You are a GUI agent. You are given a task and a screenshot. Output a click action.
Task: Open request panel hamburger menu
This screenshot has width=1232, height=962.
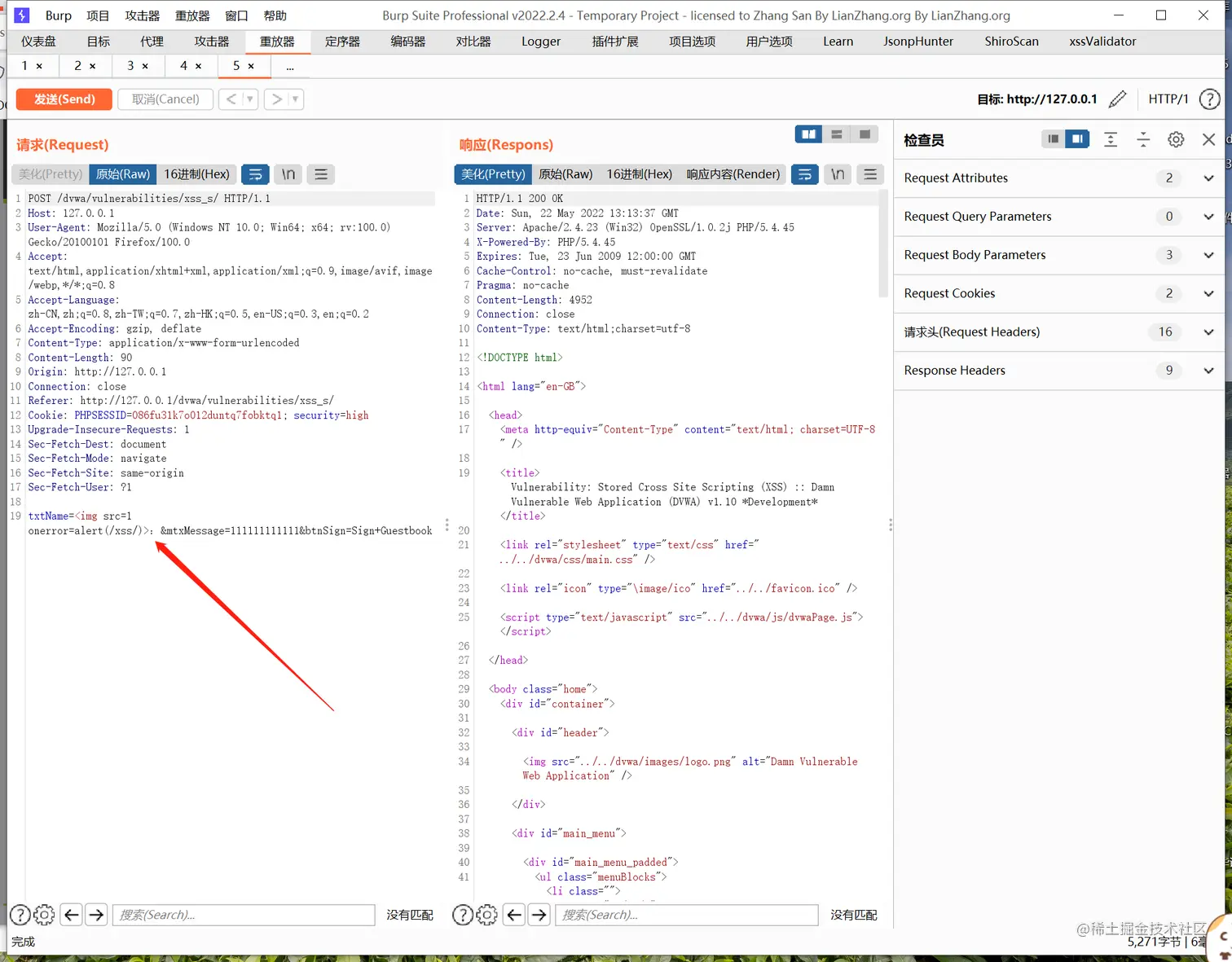coord(321,174)
